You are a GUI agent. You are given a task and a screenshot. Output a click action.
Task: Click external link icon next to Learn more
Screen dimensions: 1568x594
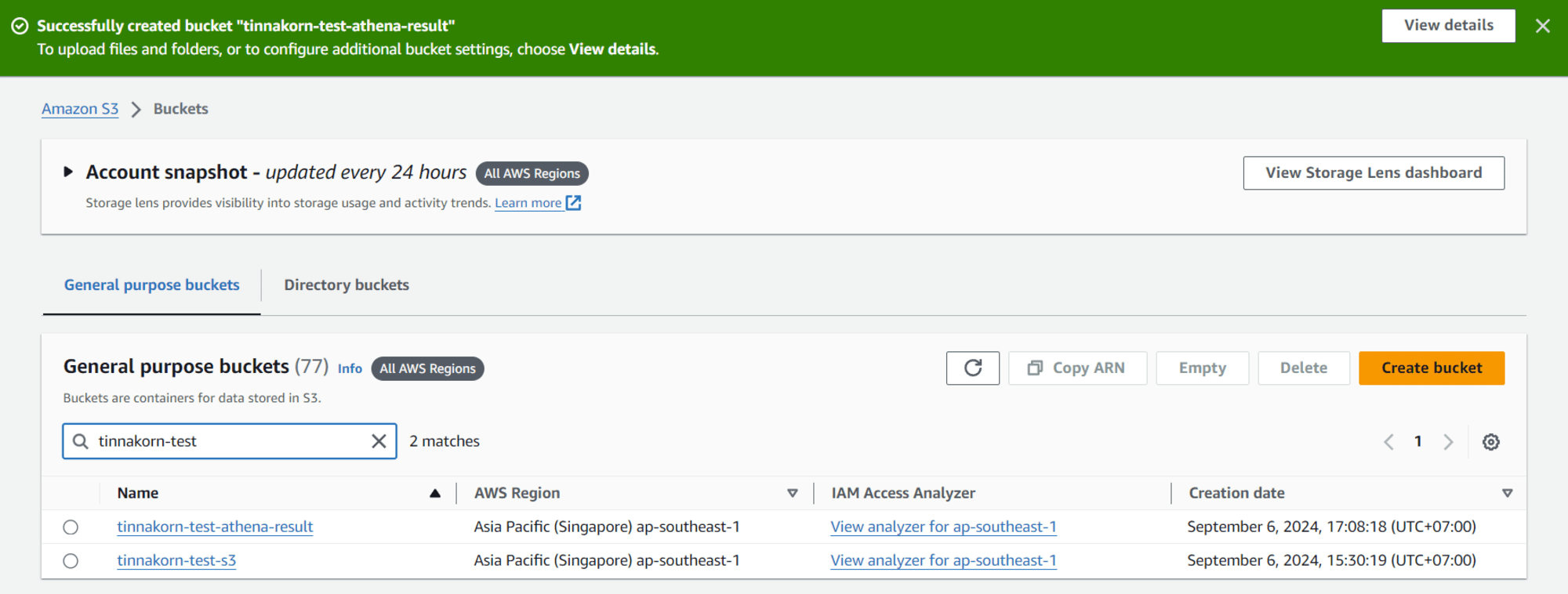(x=574, y=203)
